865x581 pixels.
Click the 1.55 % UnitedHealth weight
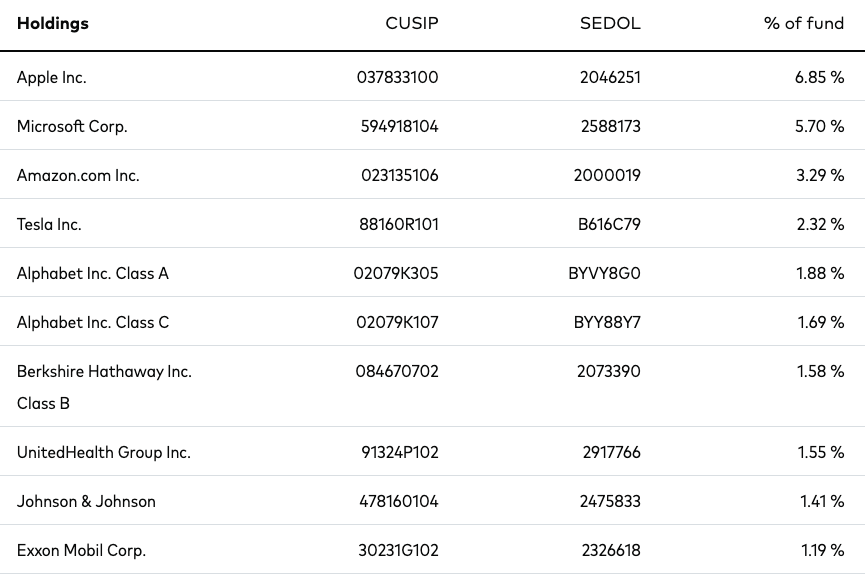(820, 452)
